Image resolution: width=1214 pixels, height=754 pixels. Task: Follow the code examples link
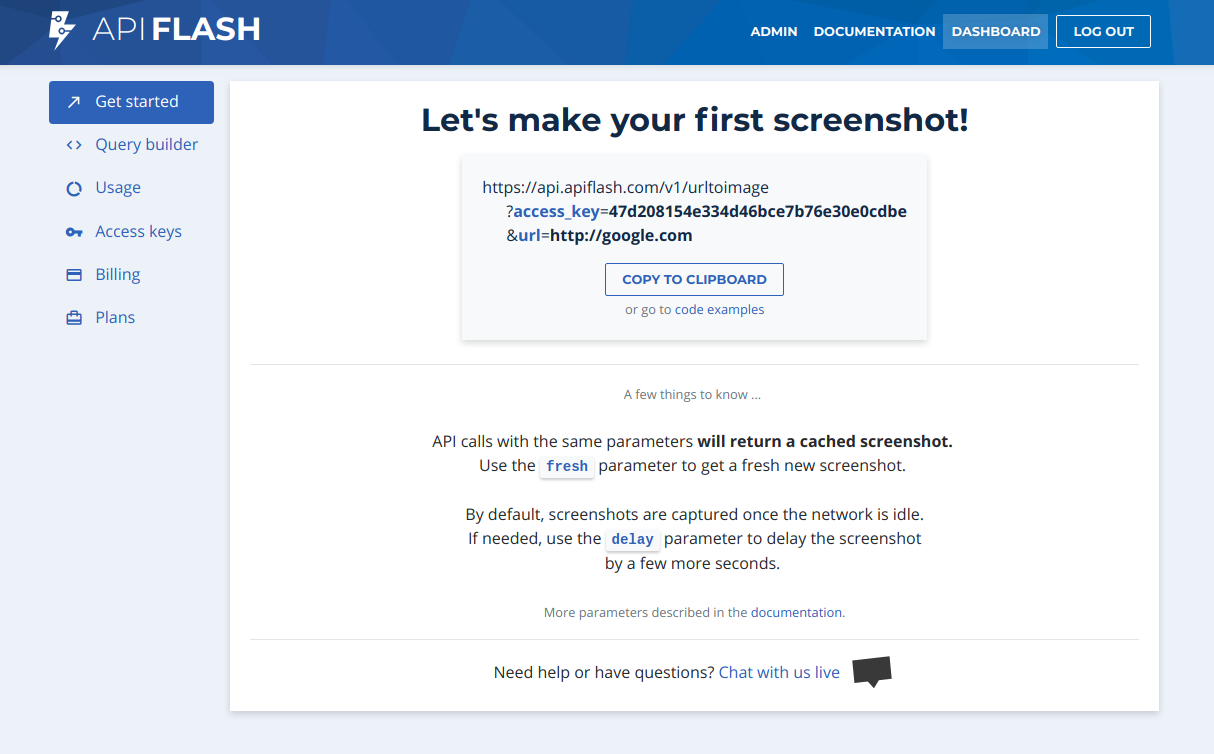pos(719,310)
